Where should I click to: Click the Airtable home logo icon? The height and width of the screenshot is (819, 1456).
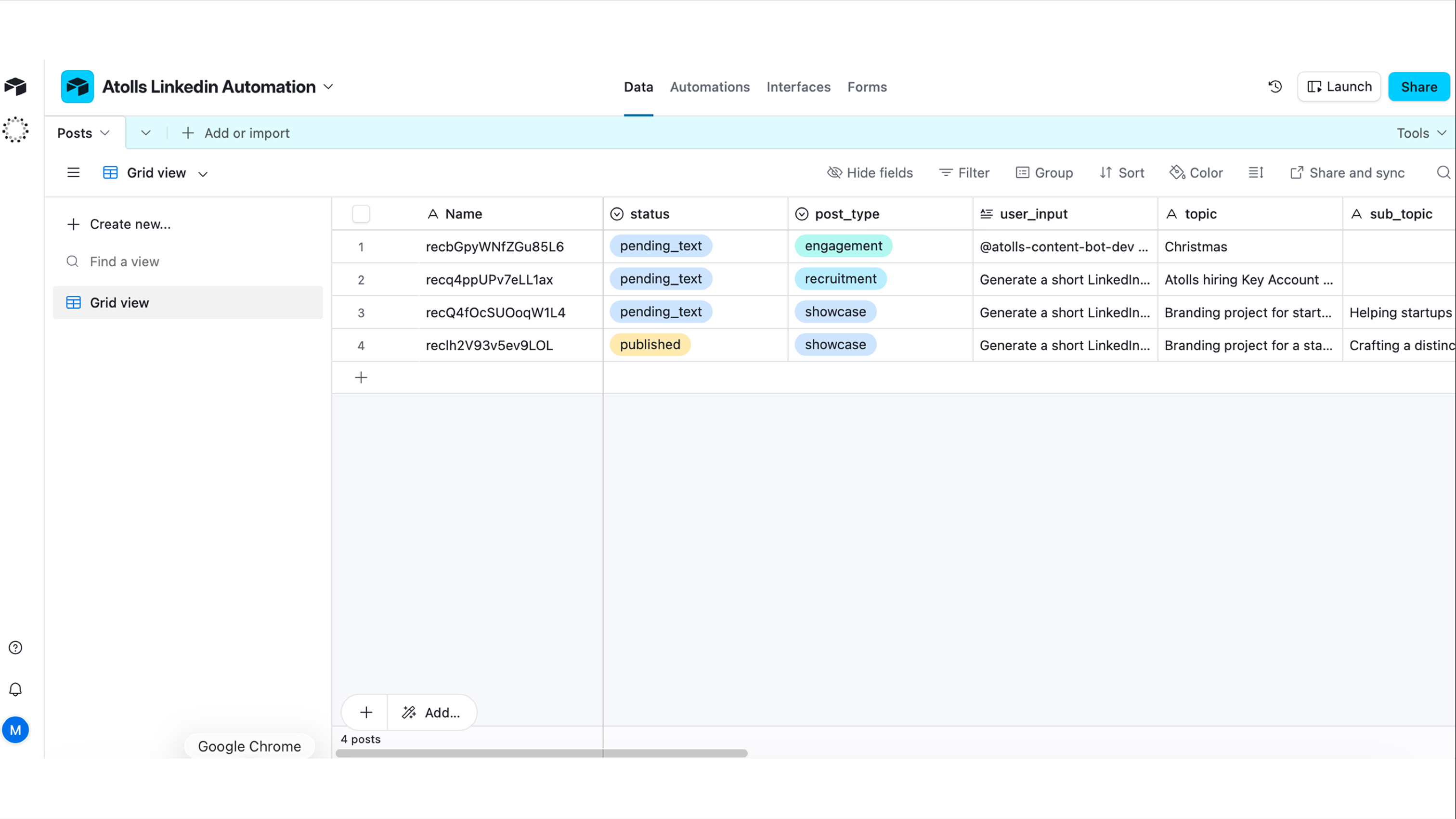(x=15, y=87)
